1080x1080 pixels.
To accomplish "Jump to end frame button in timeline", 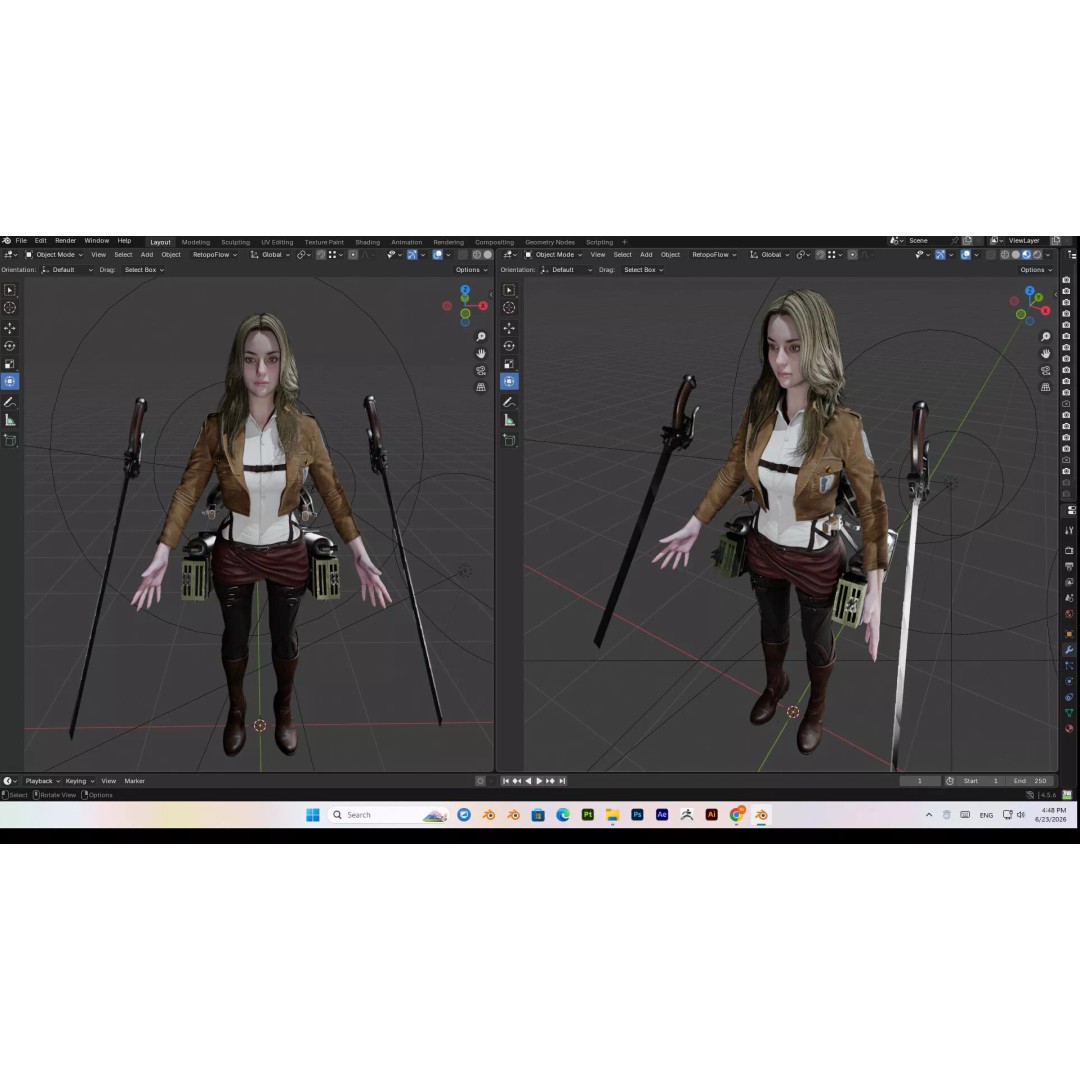I will point(562,781).
